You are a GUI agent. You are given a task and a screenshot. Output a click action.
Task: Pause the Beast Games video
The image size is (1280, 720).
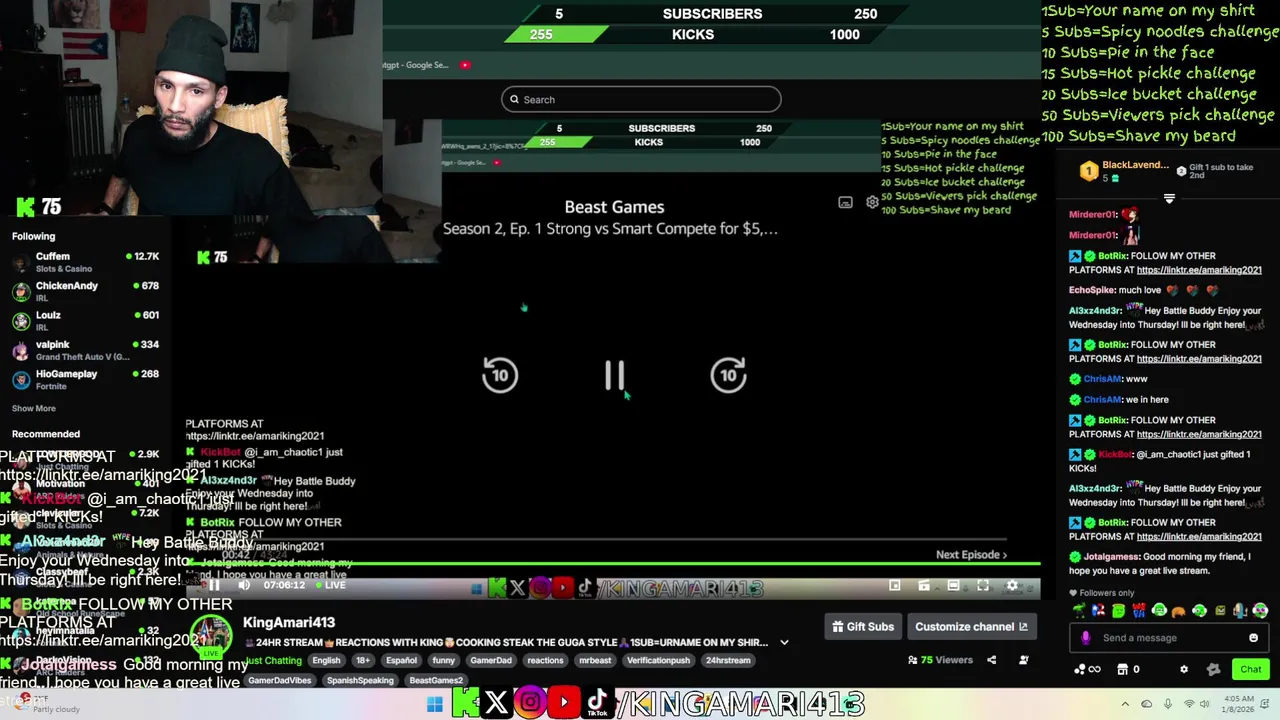click(x=614, y=375)
